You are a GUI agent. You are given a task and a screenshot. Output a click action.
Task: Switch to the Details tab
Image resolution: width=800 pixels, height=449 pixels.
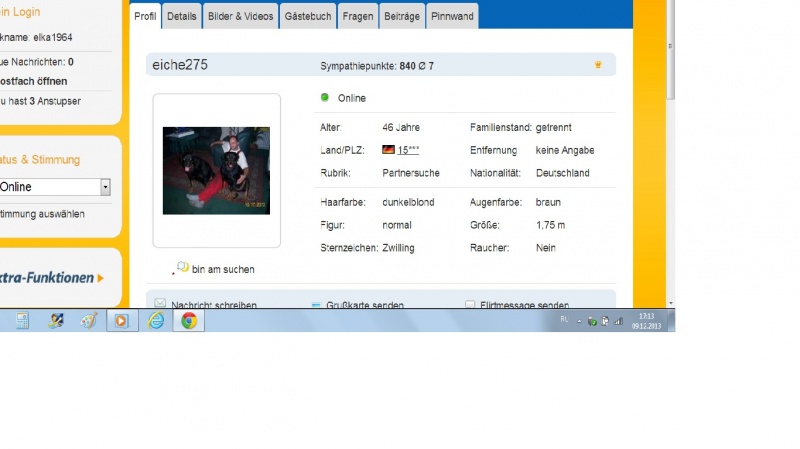182,17
